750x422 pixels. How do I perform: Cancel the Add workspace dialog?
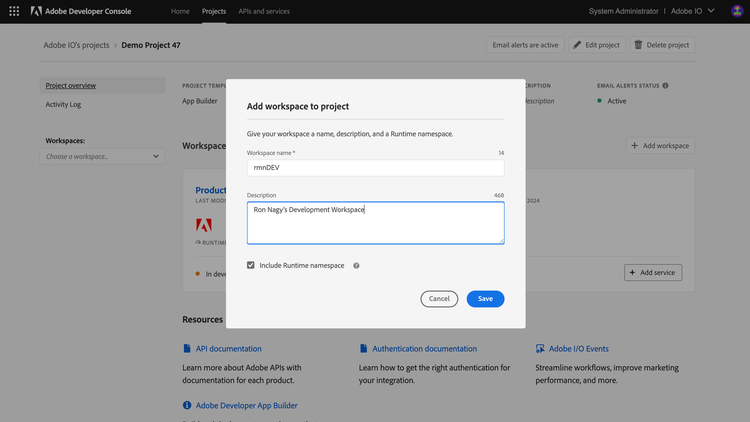click(x=439, y=299)
